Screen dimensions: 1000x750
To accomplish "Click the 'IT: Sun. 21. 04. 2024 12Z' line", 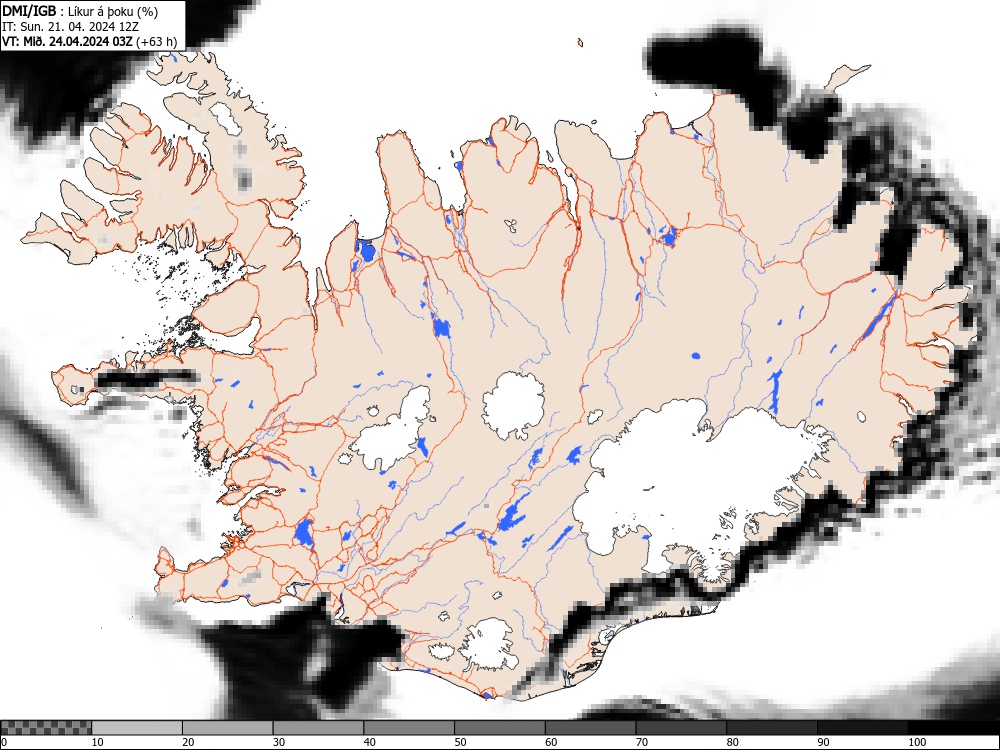I will tap(71, 27).
